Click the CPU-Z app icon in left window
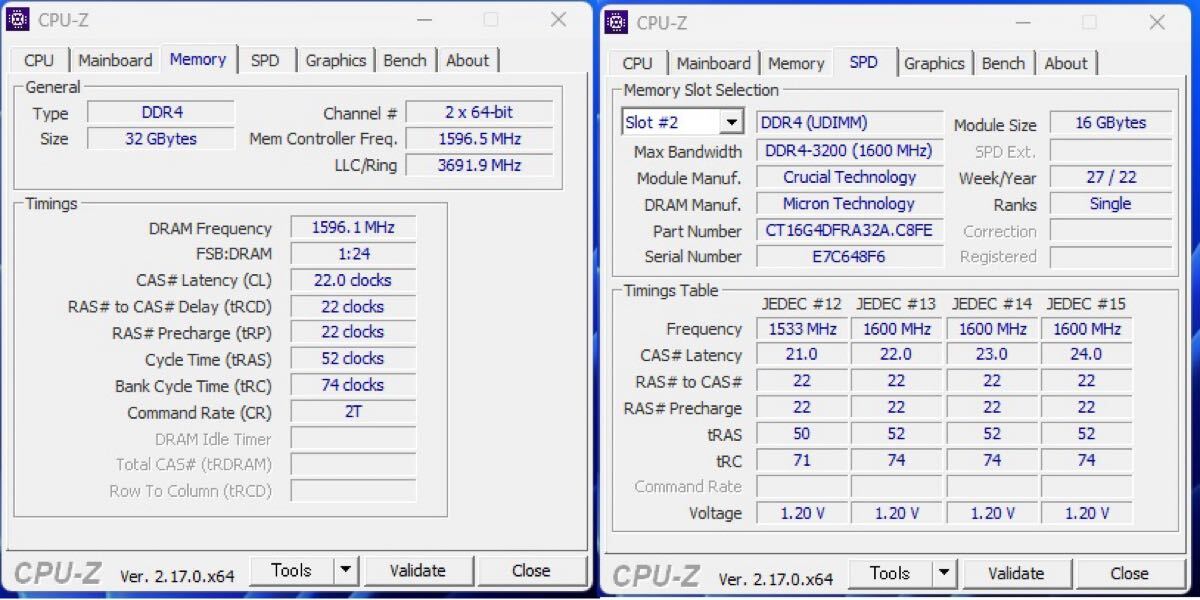 (x=18, y=19)
